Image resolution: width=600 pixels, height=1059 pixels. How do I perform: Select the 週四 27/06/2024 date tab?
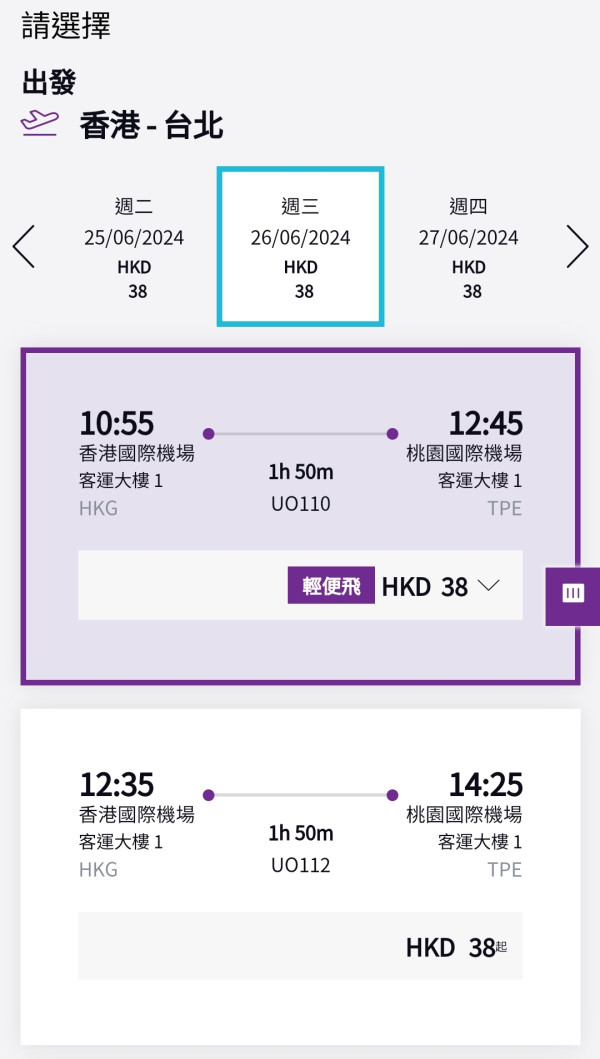click(470, 246)
